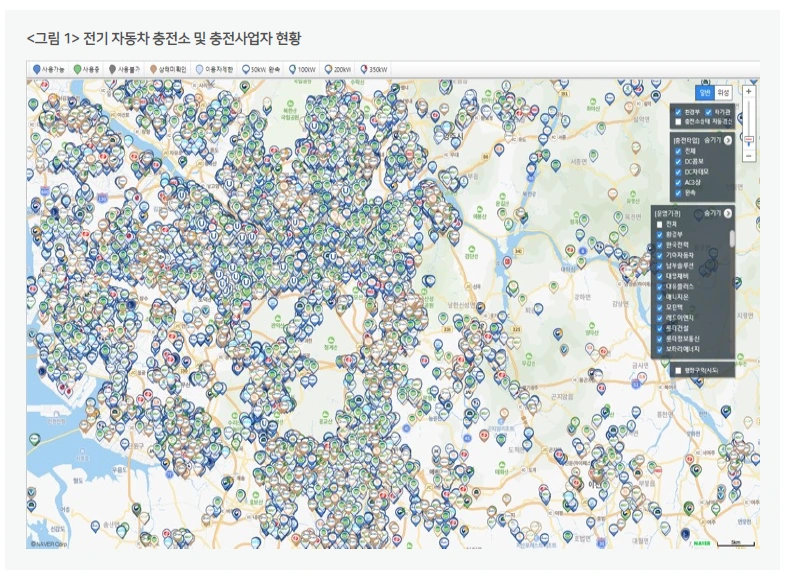Click the 청계산 mountain marker on map
This screenshot has height=577, width=785.
[330, 342]
